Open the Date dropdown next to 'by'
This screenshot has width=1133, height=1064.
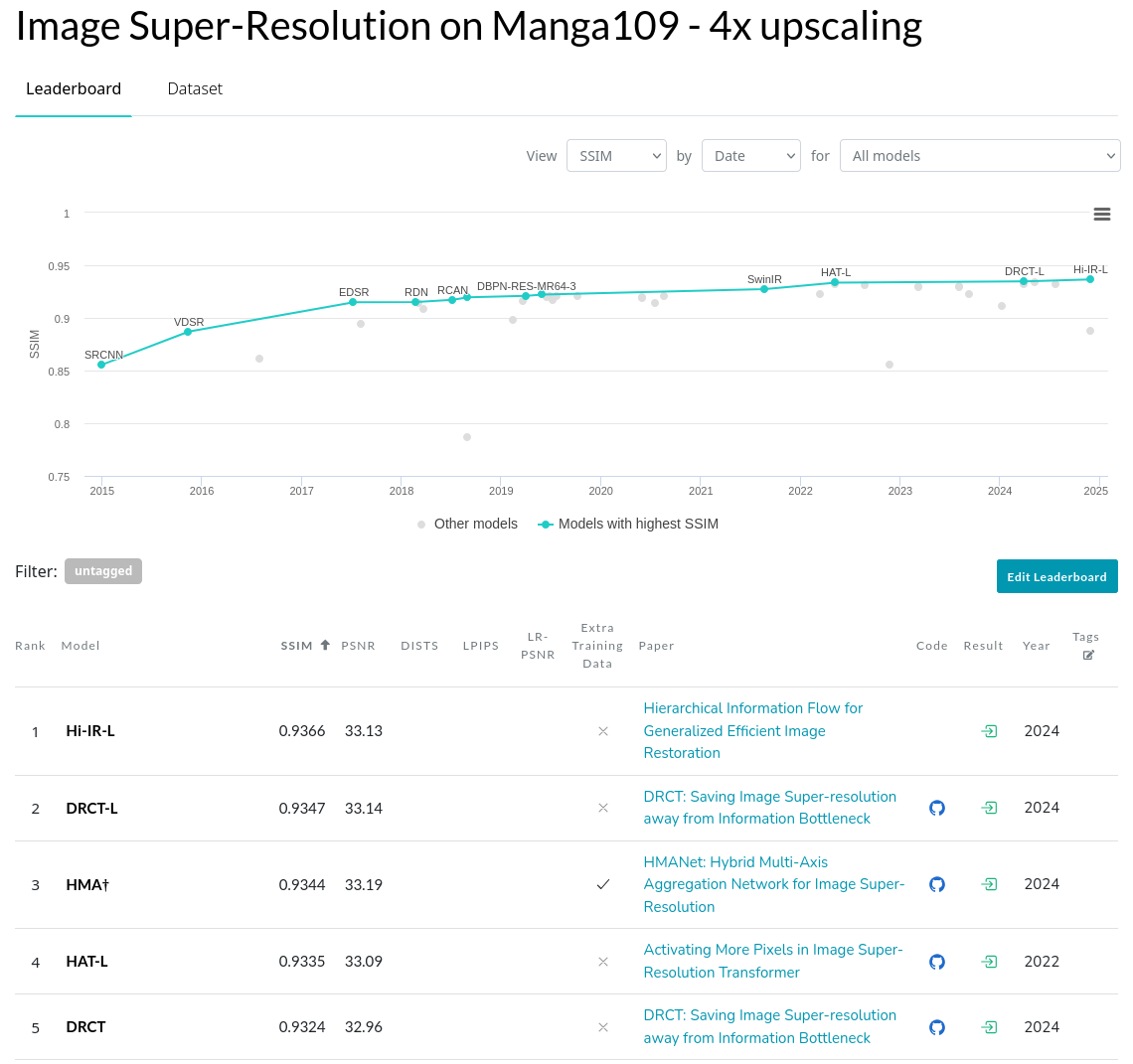(x=750, y=155)
